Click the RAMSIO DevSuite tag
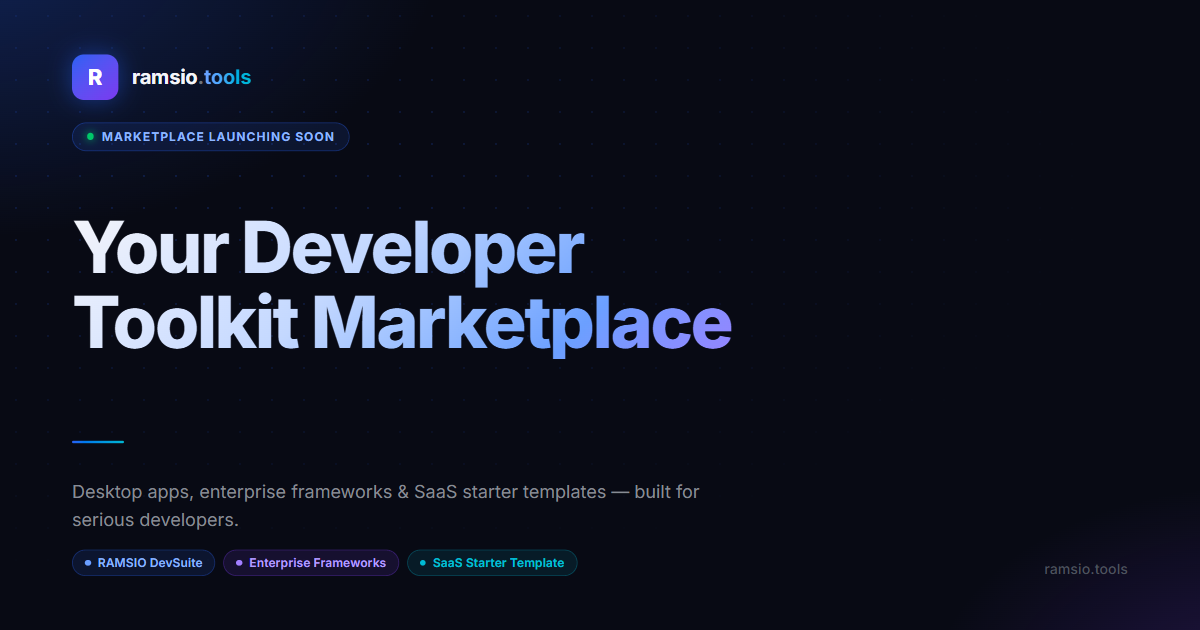Screen dimensions: 1200x630 pos(143,563)
